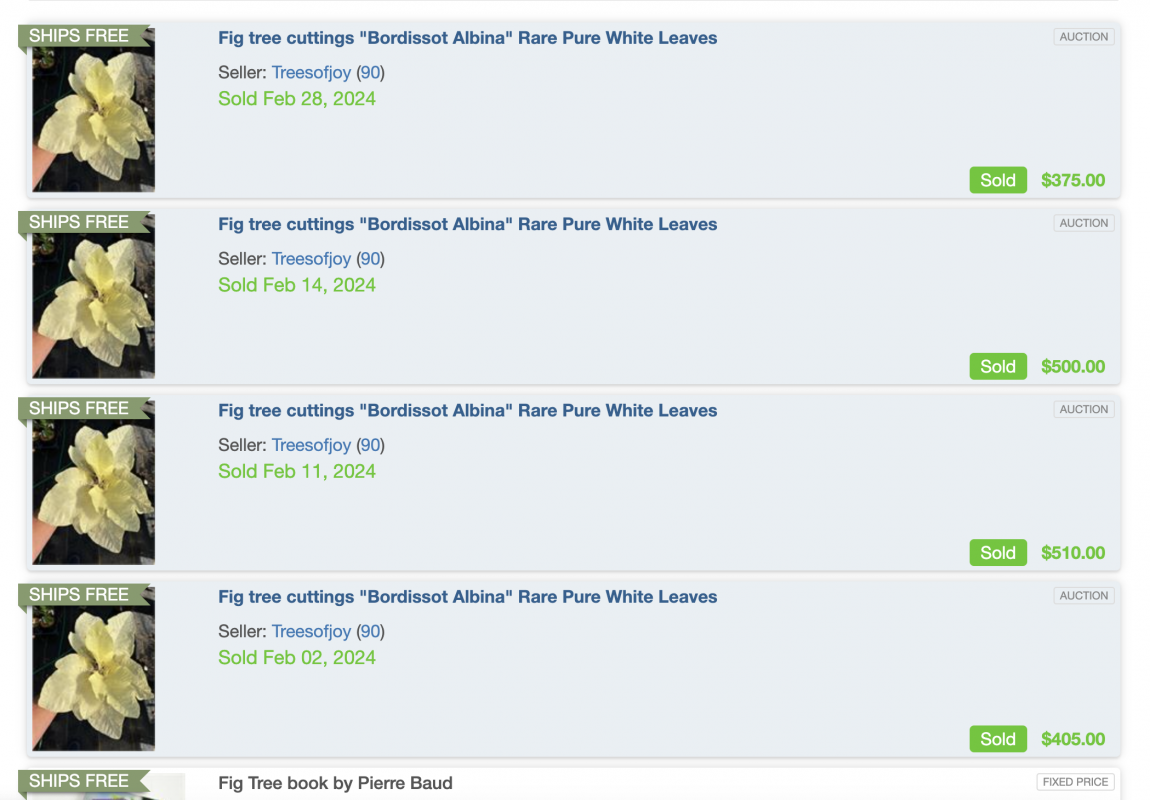
Task: Click Treesofjoy seller link in $405.00 listing
Action: point(311,631)
